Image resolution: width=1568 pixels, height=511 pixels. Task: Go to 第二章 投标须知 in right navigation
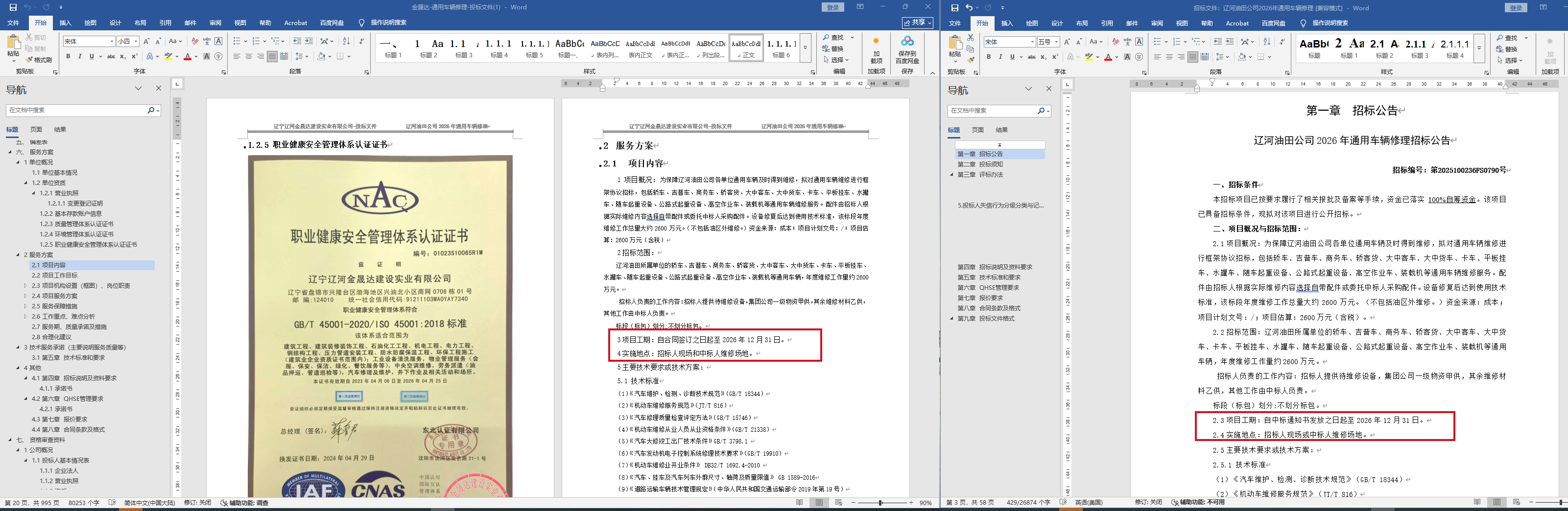980,164
